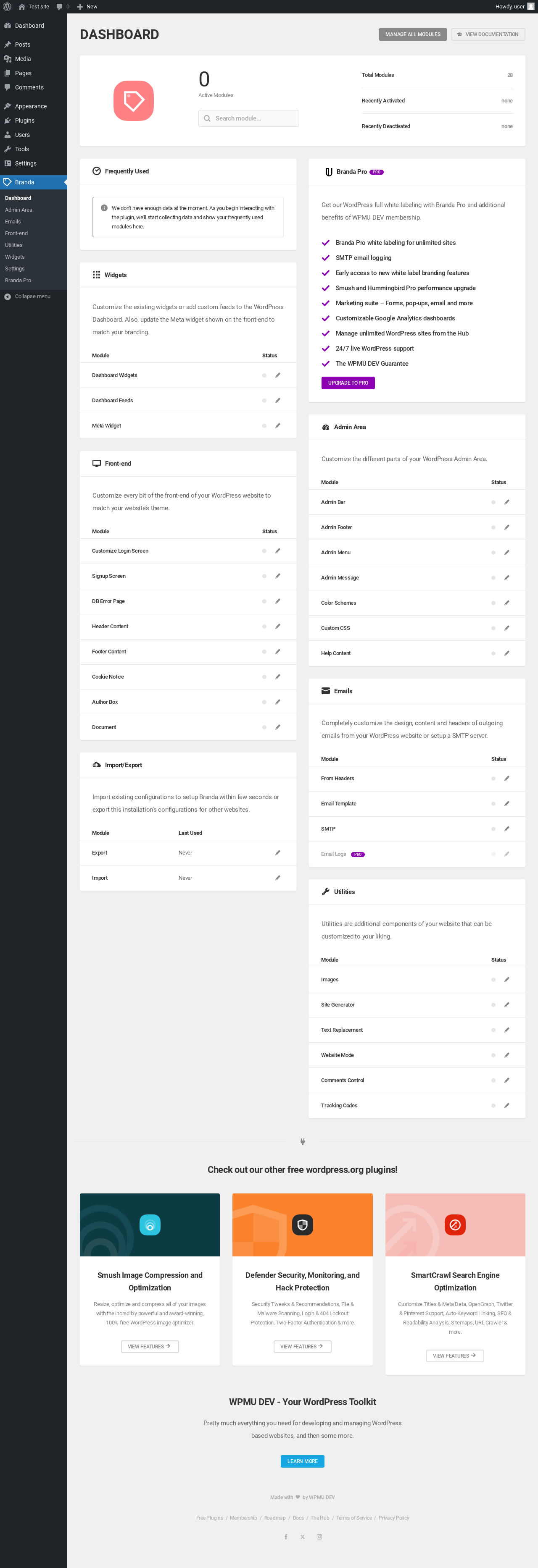
Task: Select Utilities submenu under Branda
Action: pos(14,245)
